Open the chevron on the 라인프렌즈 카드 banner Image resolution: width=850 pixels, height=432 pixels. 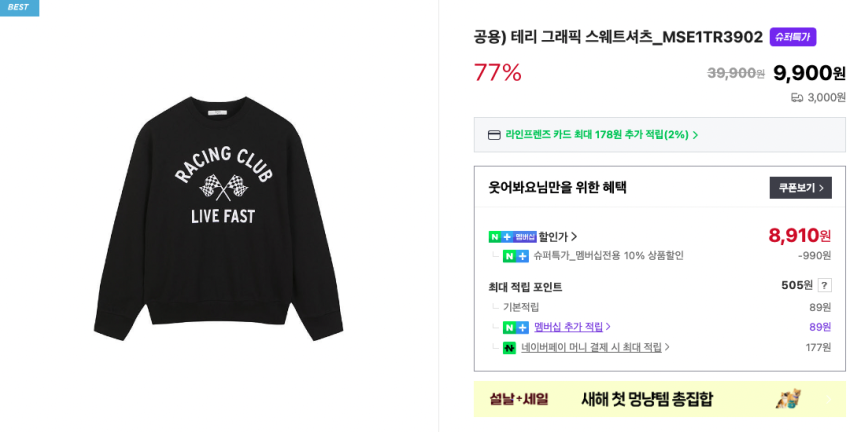(695, 135)
